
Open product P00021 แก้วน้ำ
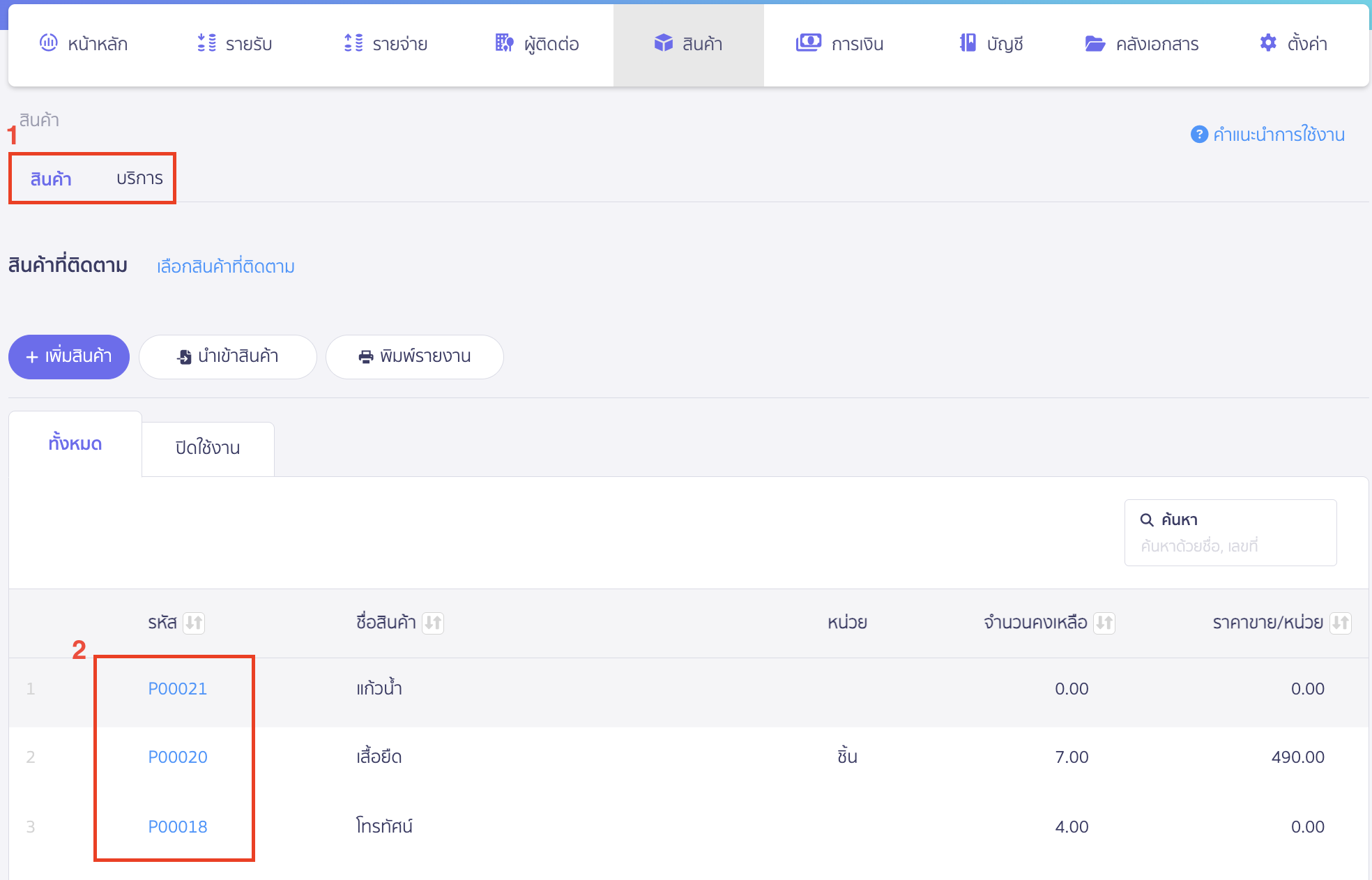click(177, 688)
